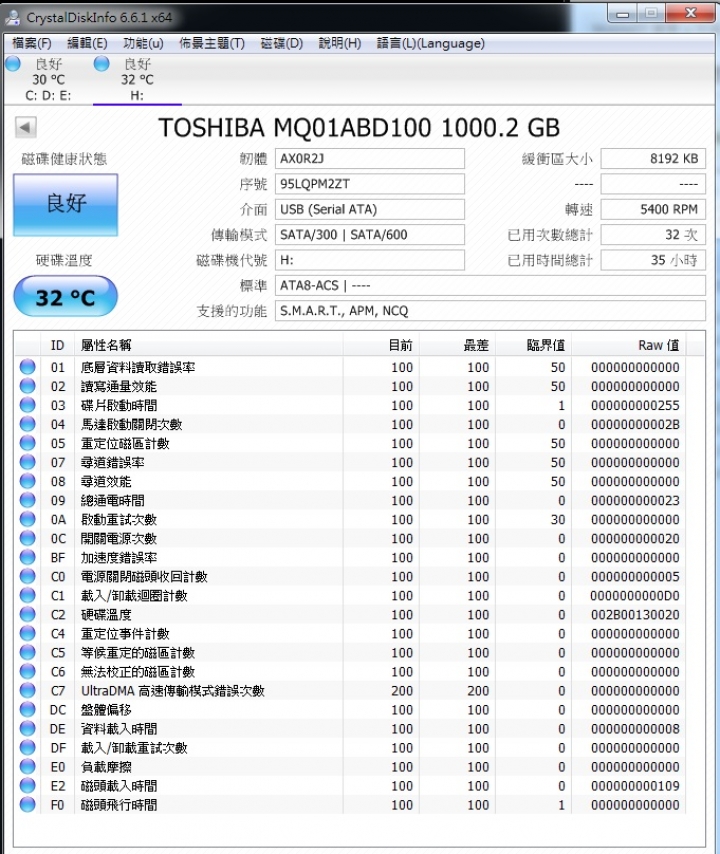Select the UltraDMA 高速傳輸模式錯誤次數 attribute name
The width and height of the screenshot is (720, 854).
pos(173,691)
